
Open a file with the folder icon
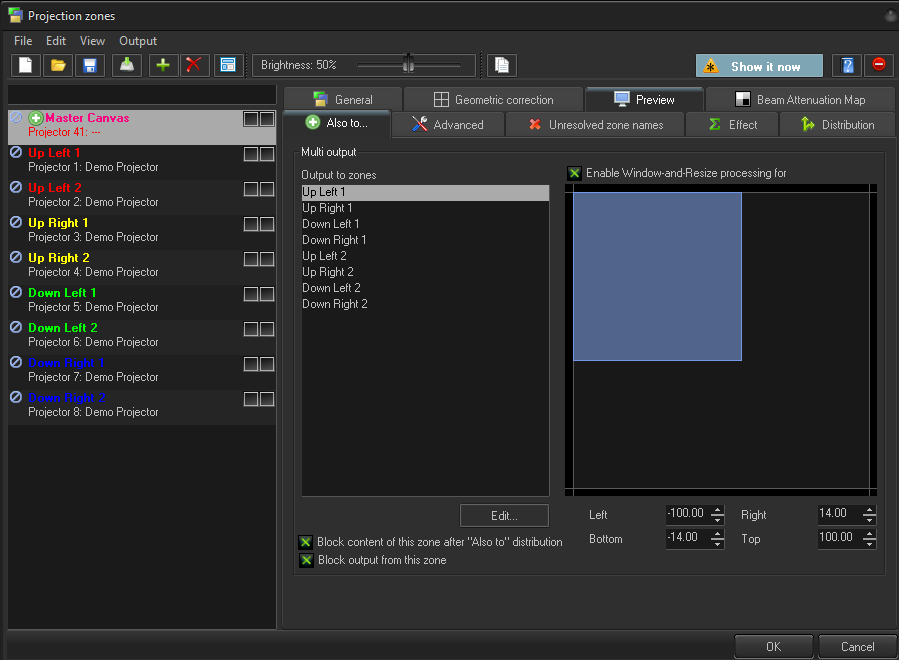click(58, 65)
